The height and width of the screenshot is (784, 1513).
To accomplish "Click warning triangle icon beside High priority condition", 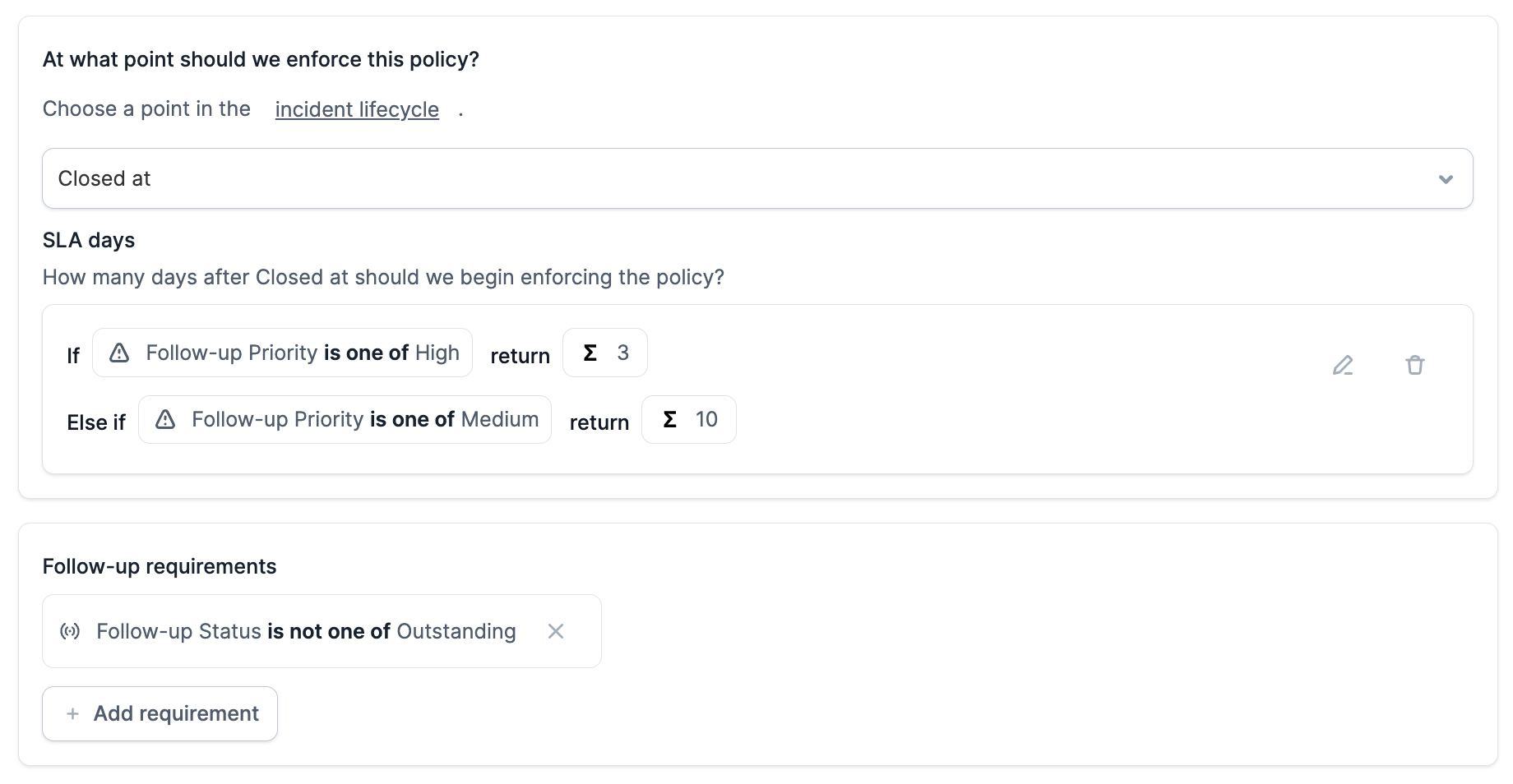I will [119, 353].
